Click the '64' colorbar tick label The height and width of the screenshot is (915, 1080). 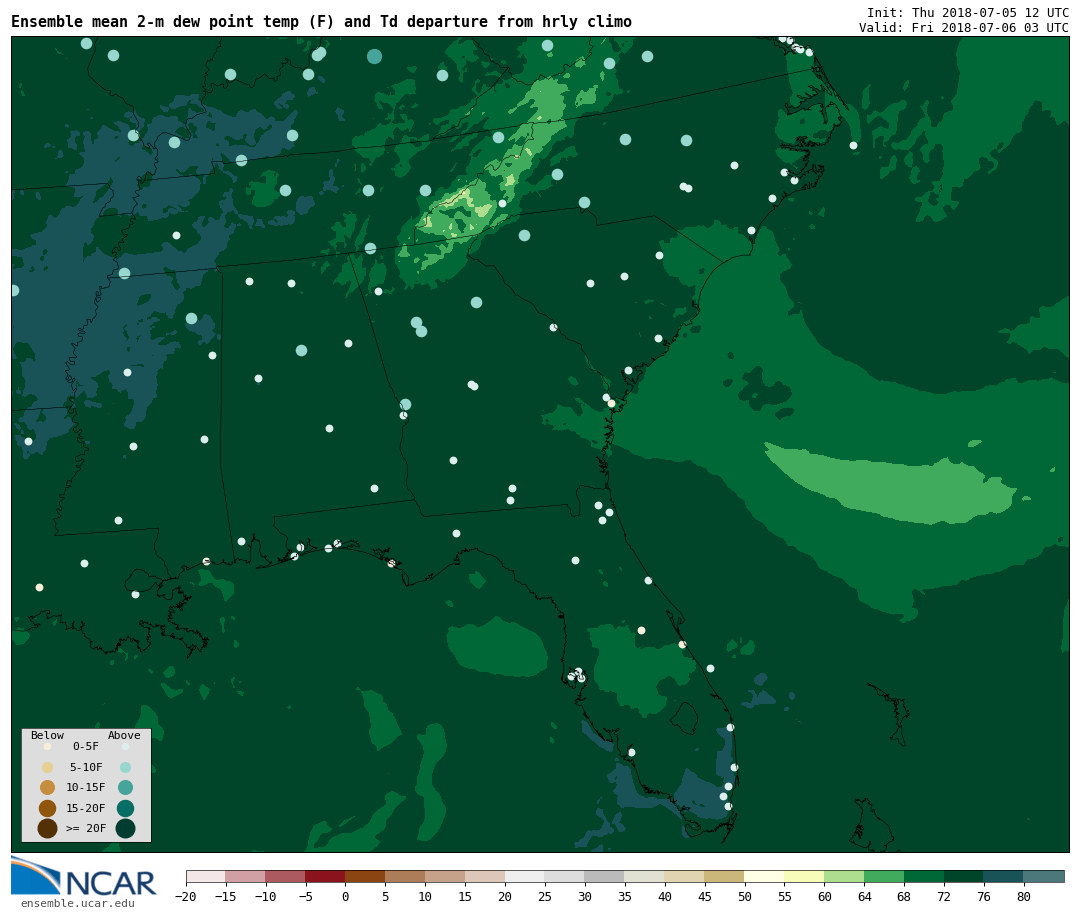pos(864,896)
